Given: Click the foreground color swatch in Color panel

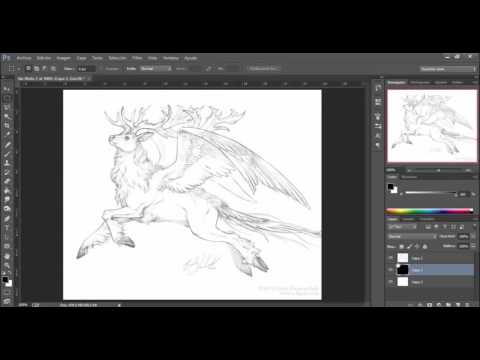Looking at the screenshot, I should pyautogui.click(x=390, y=187).
